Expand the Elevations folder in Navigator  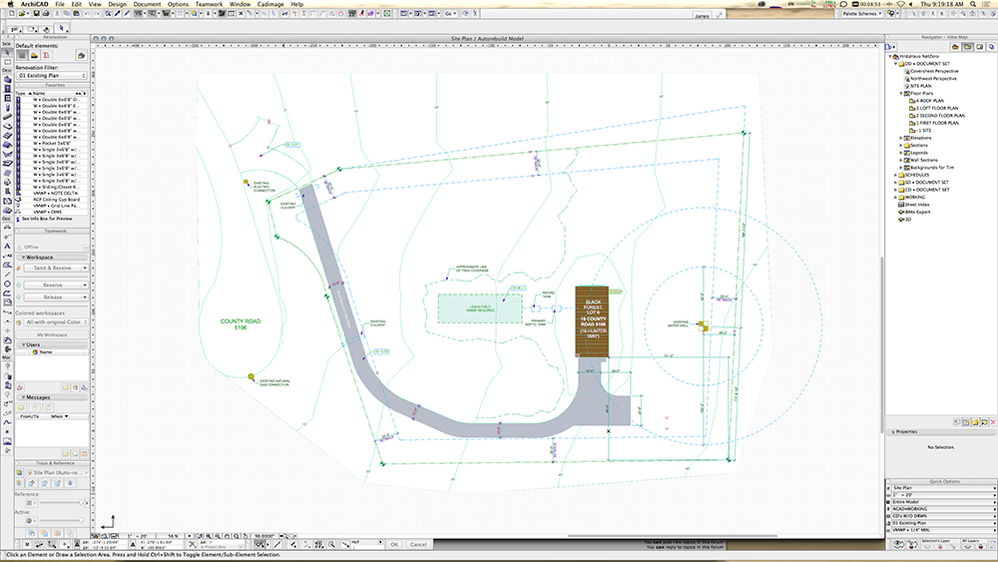point(901,138)
